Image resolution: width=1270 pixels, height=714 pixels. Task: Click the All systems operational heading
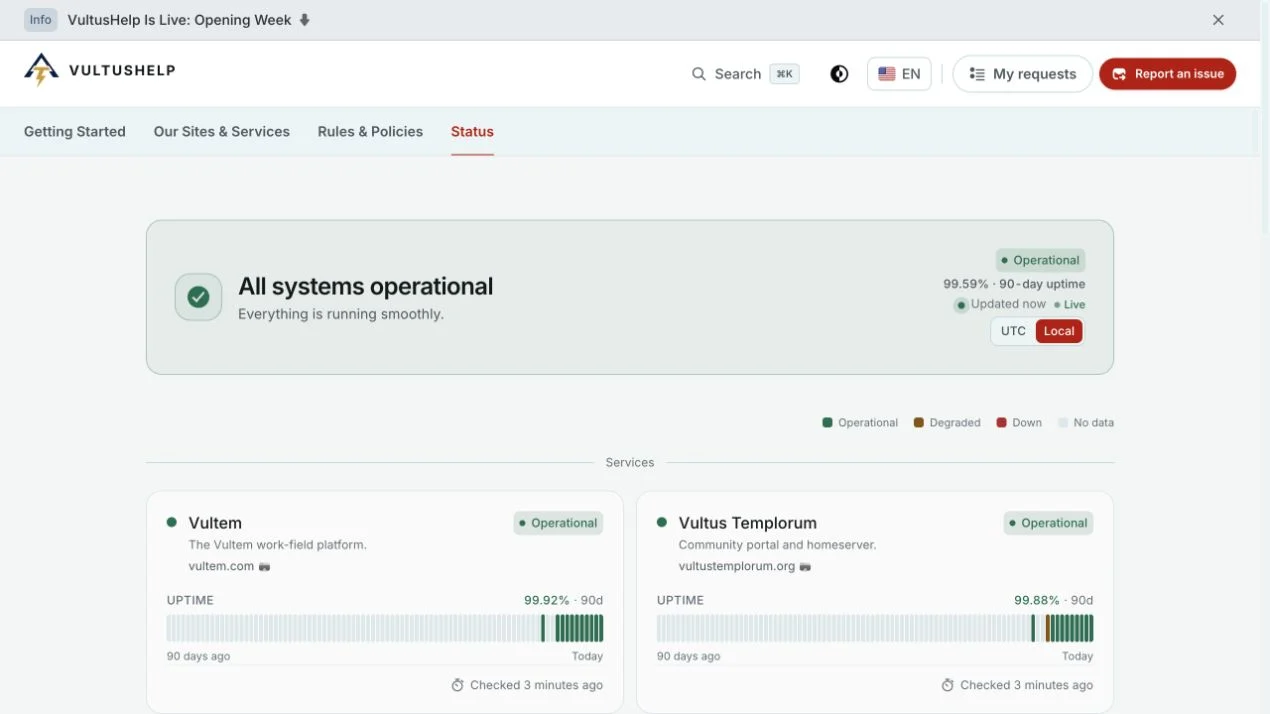366,286
